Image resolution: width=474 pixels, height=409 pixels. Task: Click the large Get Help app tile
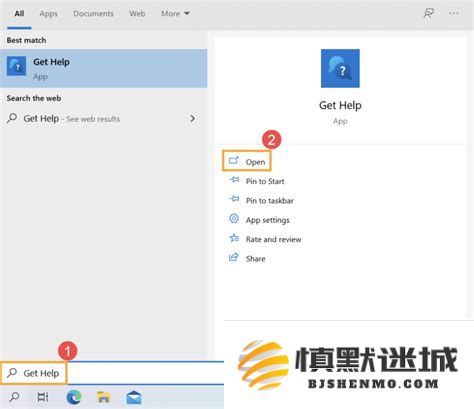click(340, 68)
